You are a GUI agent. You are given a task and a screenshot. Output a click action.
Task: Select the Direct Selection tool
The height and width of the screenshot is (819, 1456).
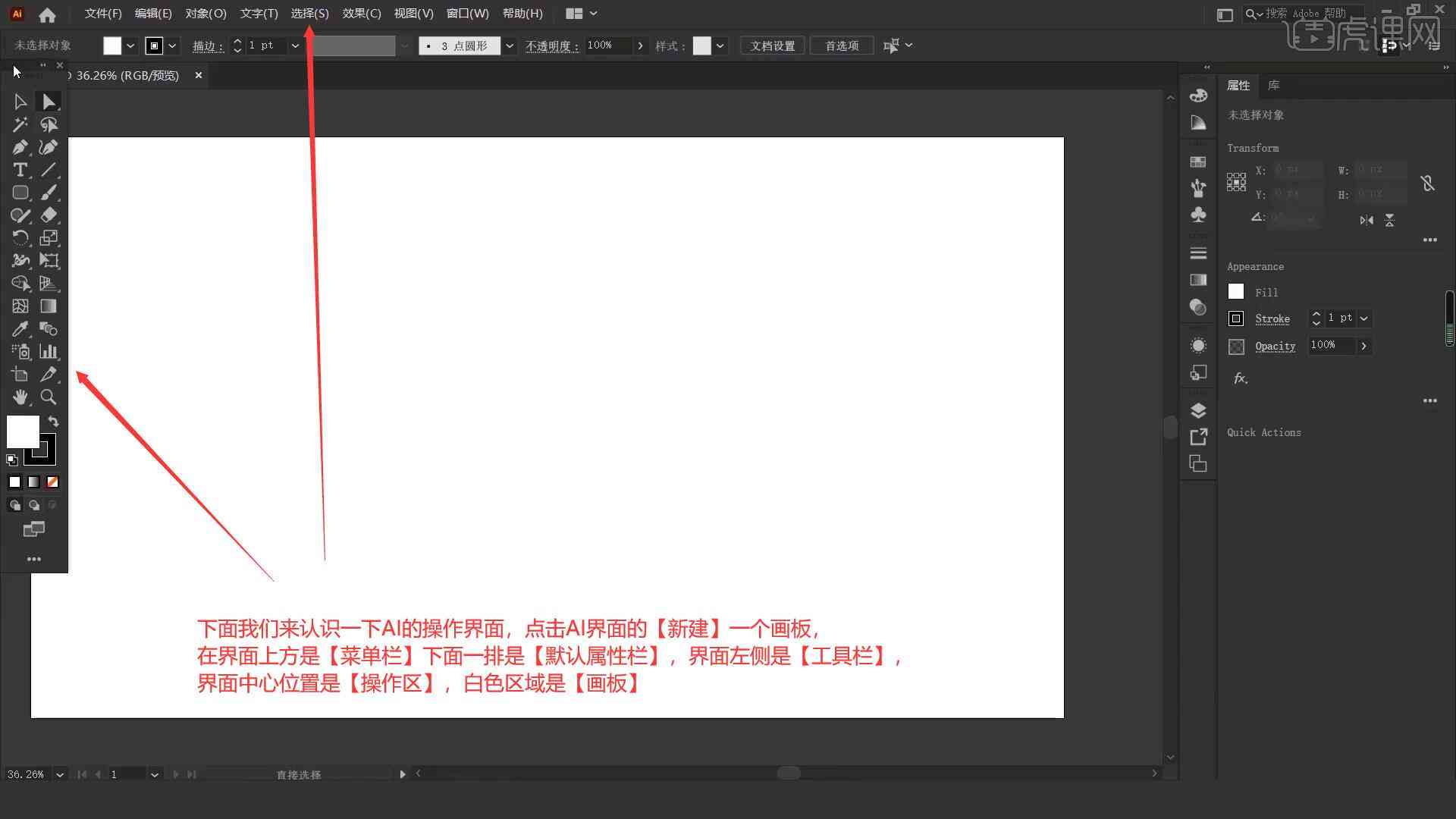point(48,100)
